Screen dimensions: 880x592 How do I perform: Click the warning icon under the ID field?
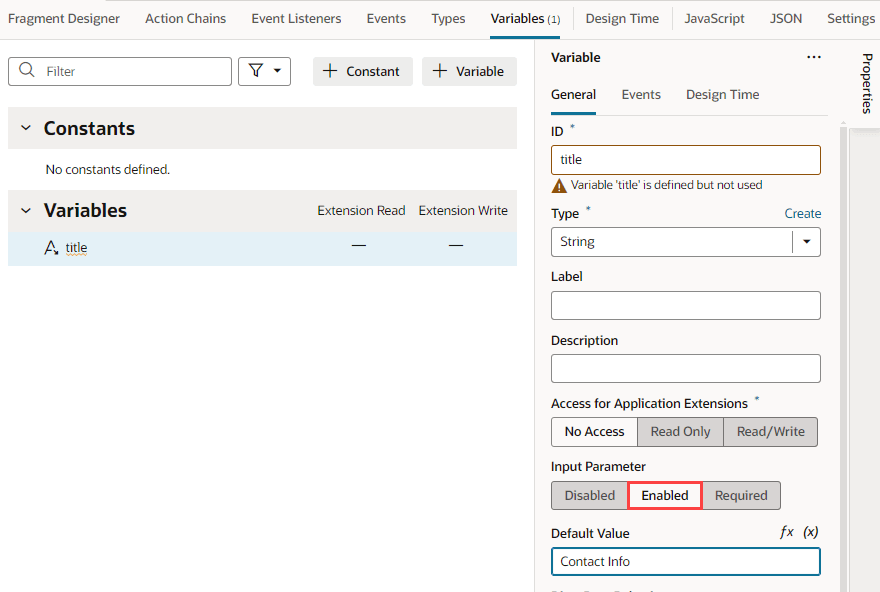(x=560, y=185)
